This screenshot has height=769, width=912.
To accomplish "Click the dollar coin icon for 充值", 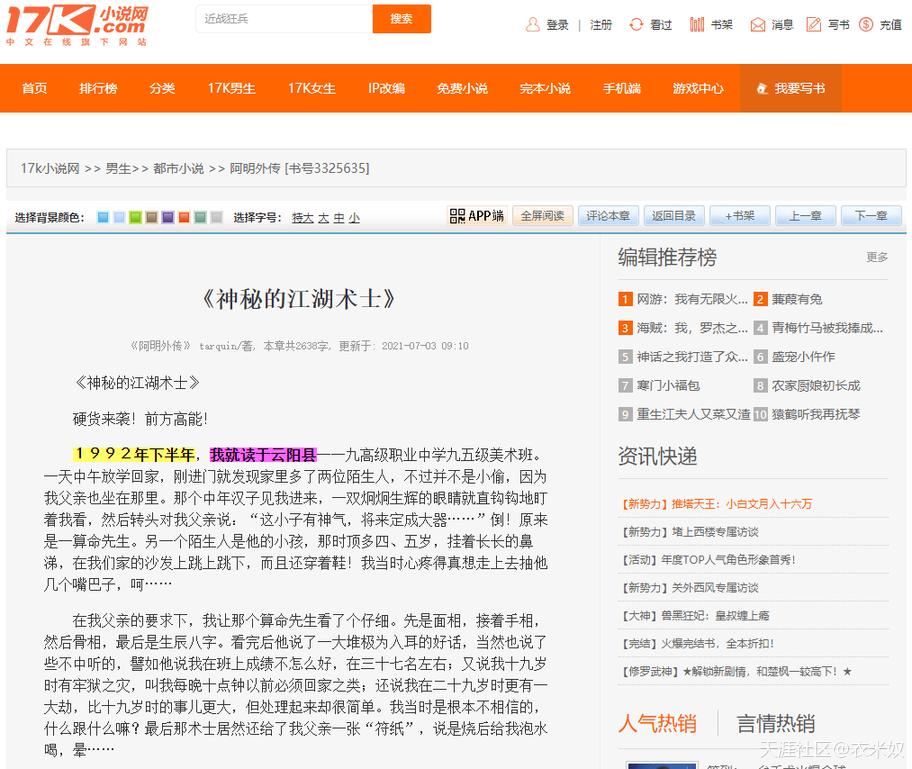I will point(866,24).
